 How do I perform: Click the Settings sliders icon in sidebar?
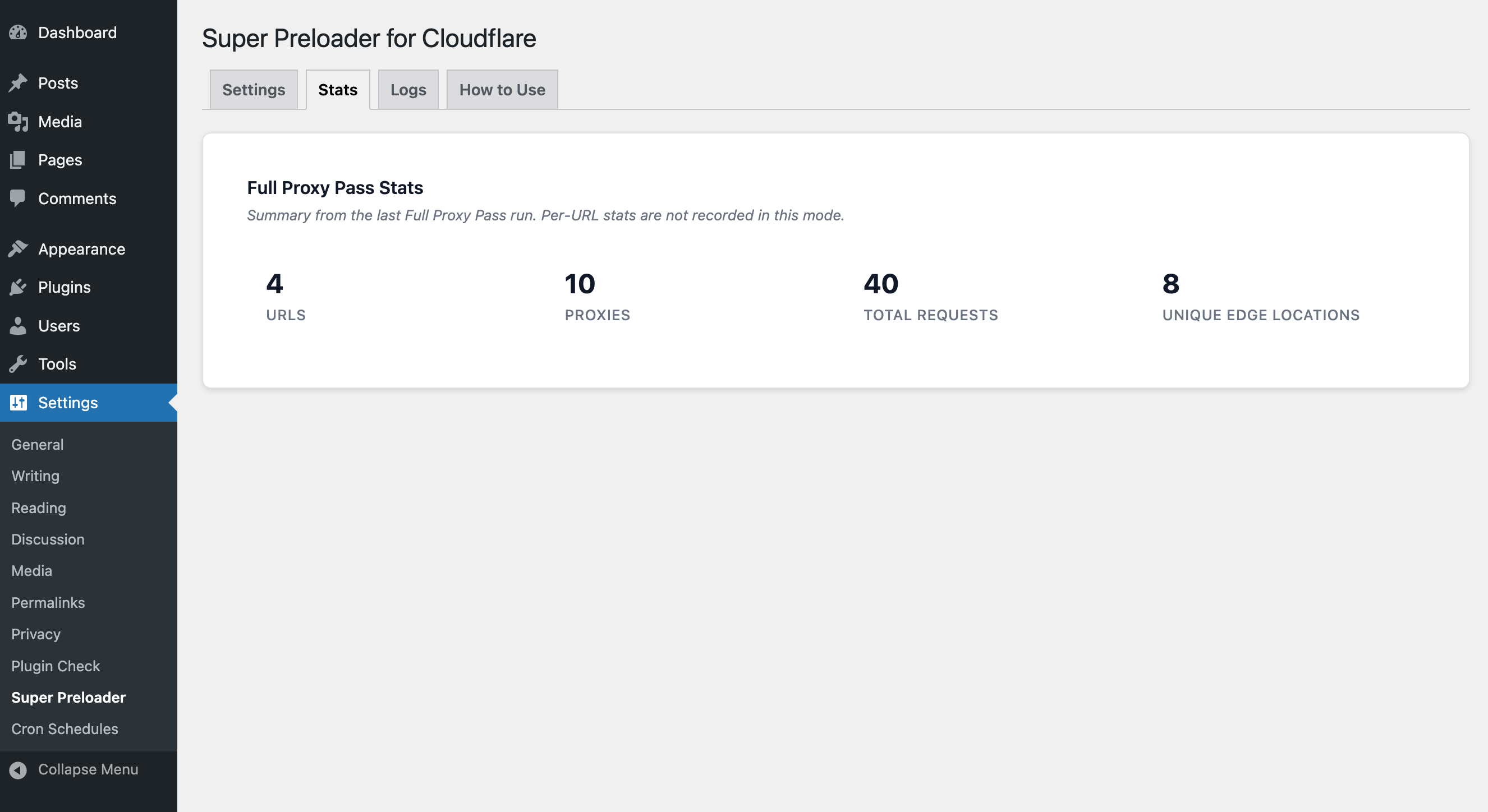point(18,402)
